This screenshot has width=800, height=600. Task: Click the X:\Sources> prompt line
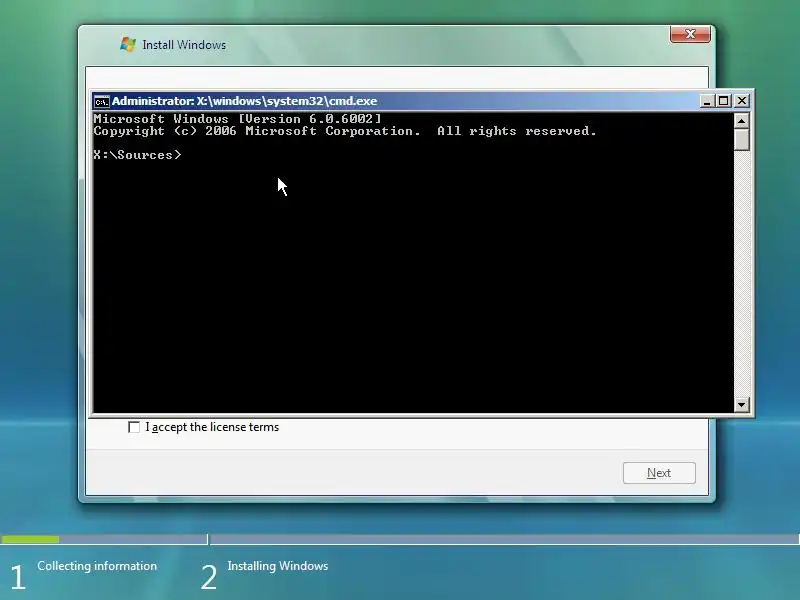click(137, 155)
